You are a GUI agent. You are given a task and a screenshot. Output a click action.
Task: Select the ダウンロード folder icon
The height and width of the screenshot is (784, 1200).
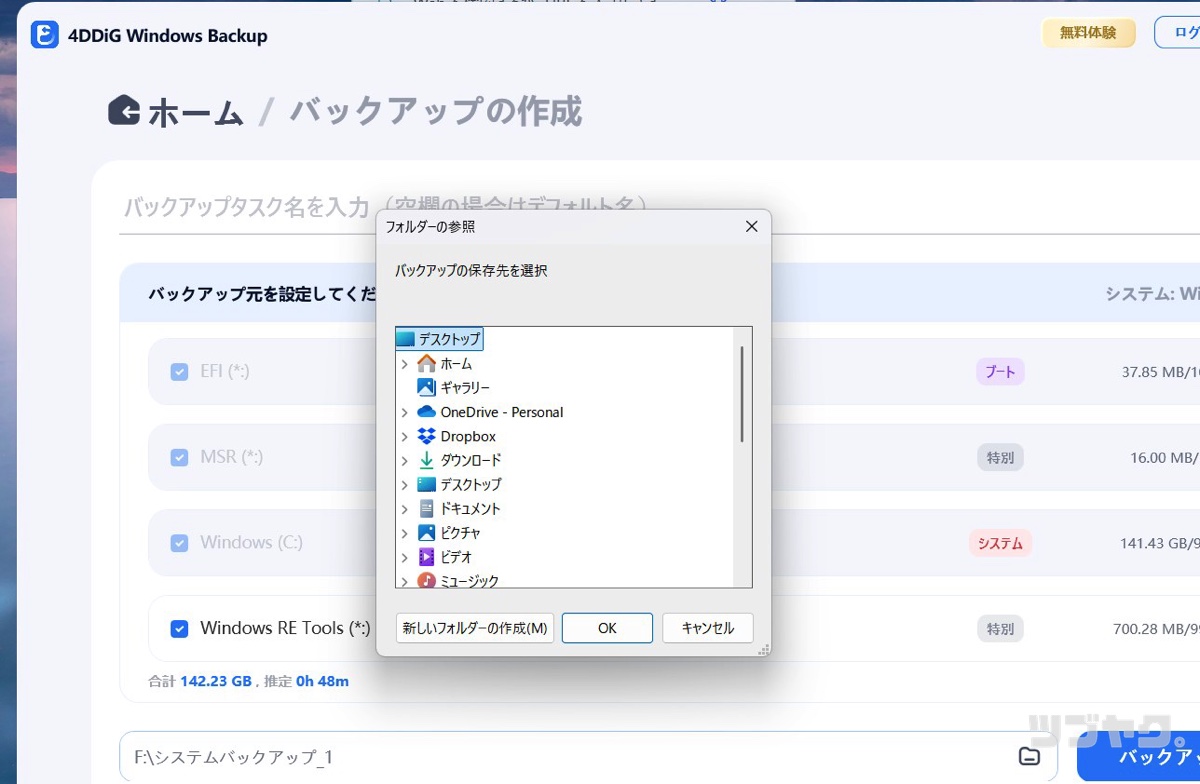pyautogui.click(x=427, y=460)
